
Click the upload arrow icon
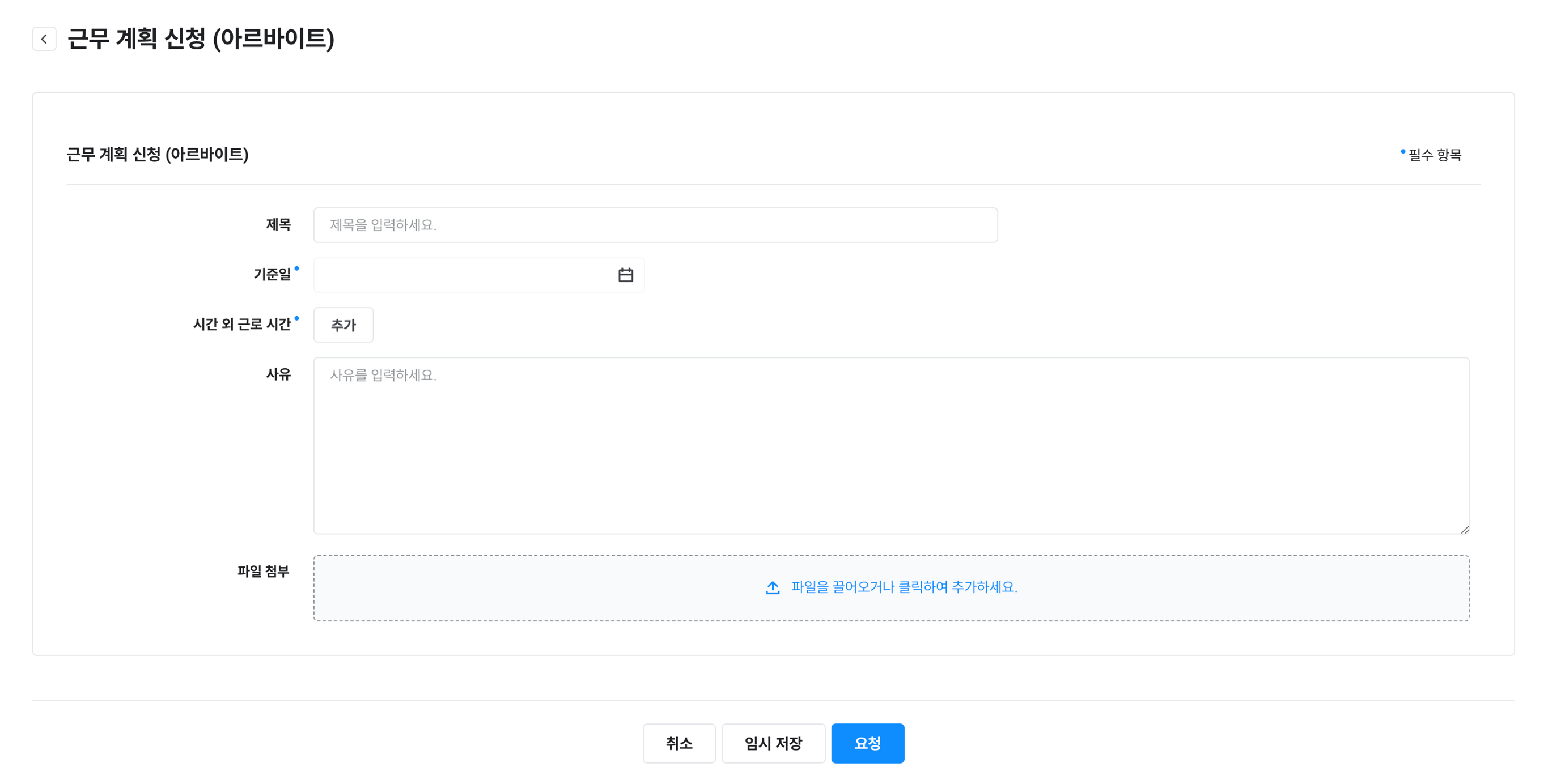773,587
